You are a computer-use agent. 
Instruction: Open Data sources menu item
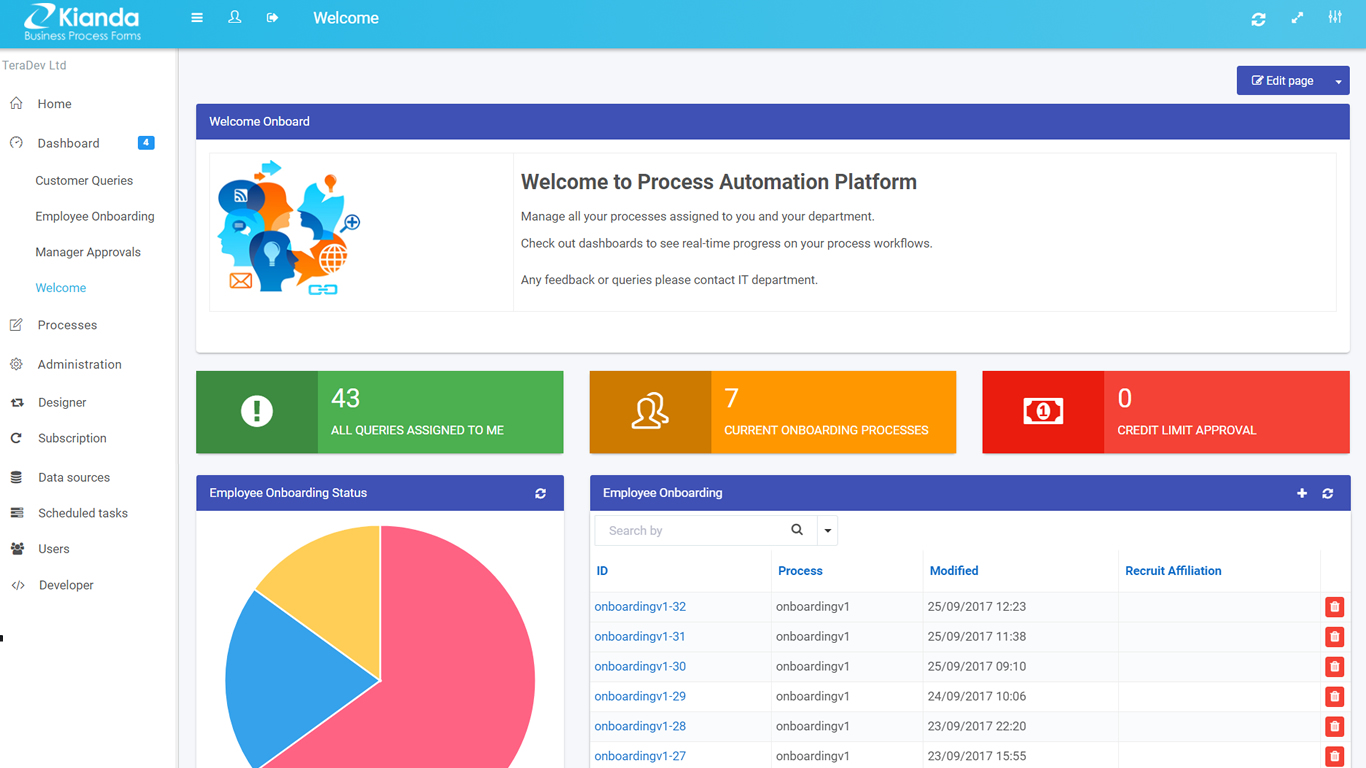coord(74,477)
